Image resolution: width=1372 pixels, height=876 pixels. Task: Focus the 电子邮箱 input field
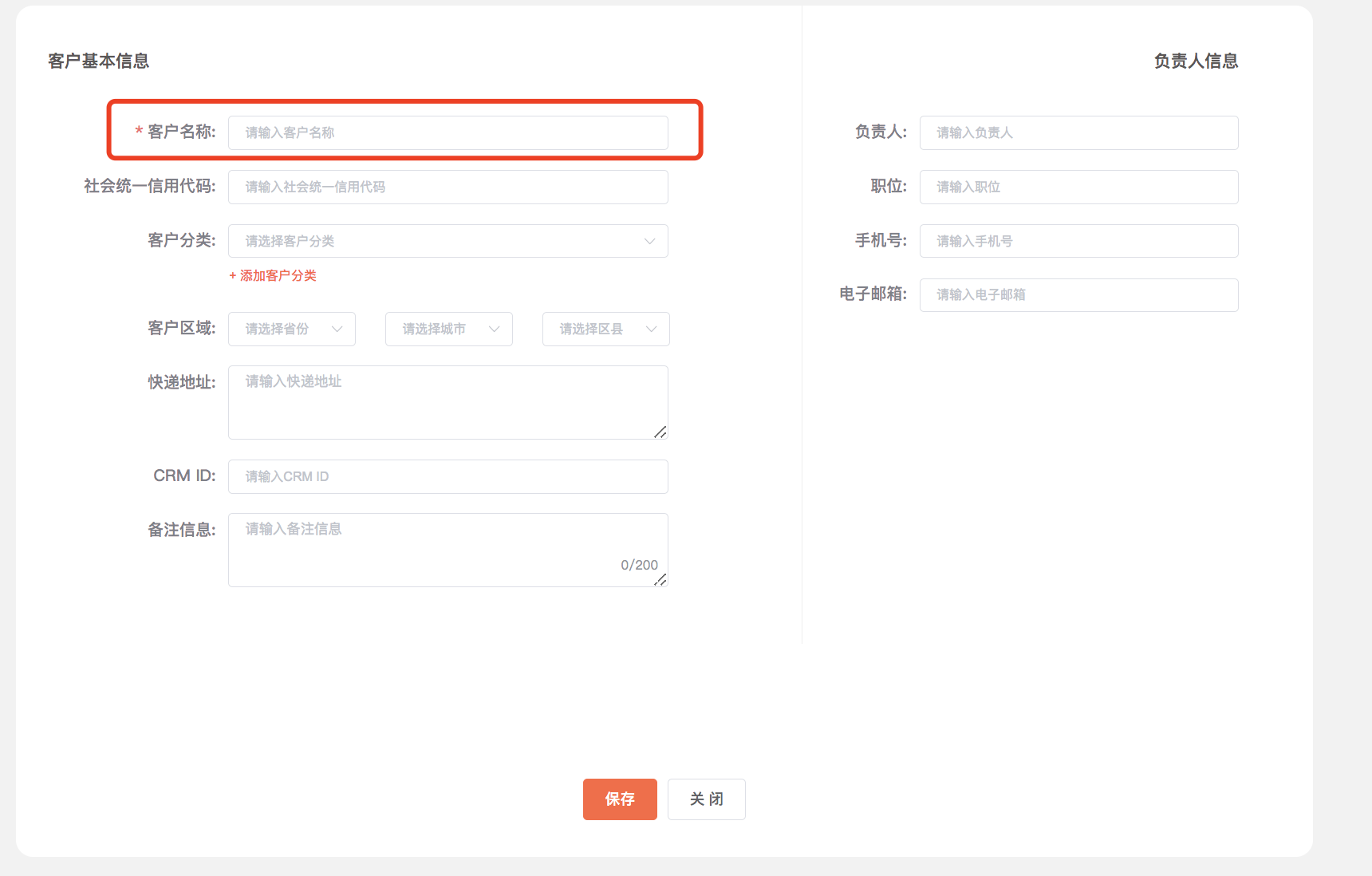1078,295
